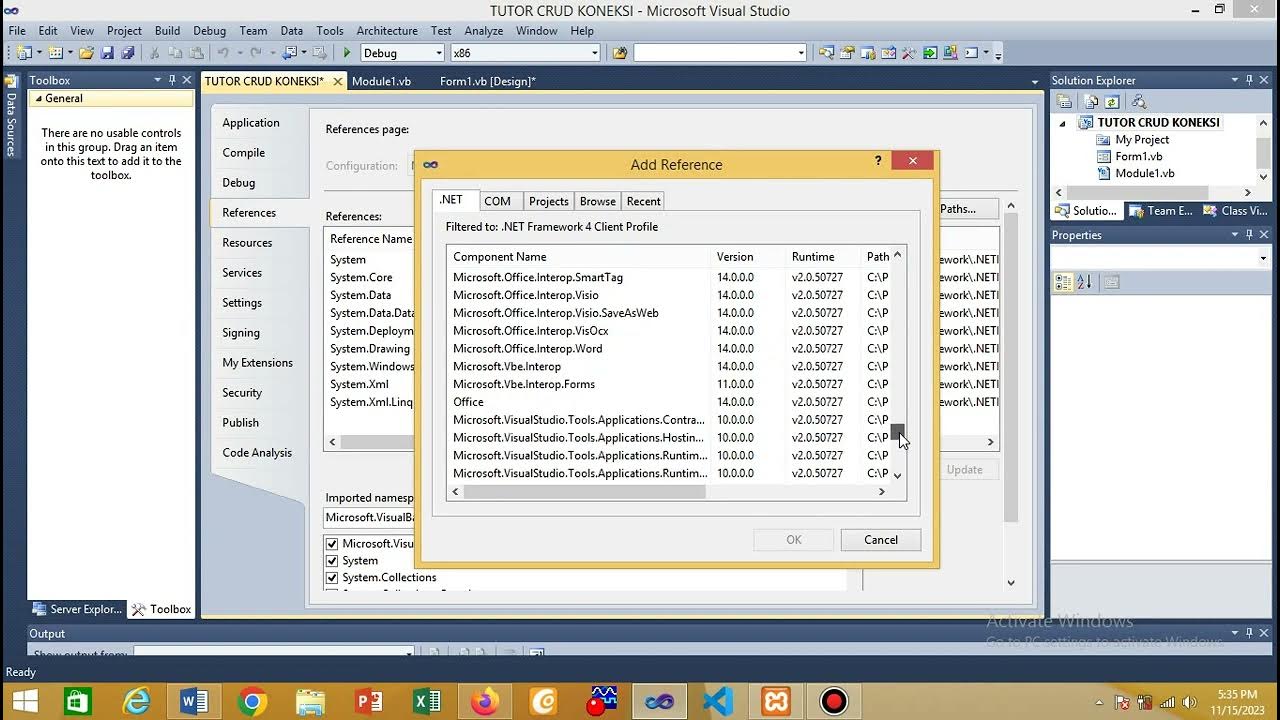Viewport: 1280px width, 720px height.
Task: Toggle the System namespace checkbox
Action: pyautogui.click(x=332, y=561)
